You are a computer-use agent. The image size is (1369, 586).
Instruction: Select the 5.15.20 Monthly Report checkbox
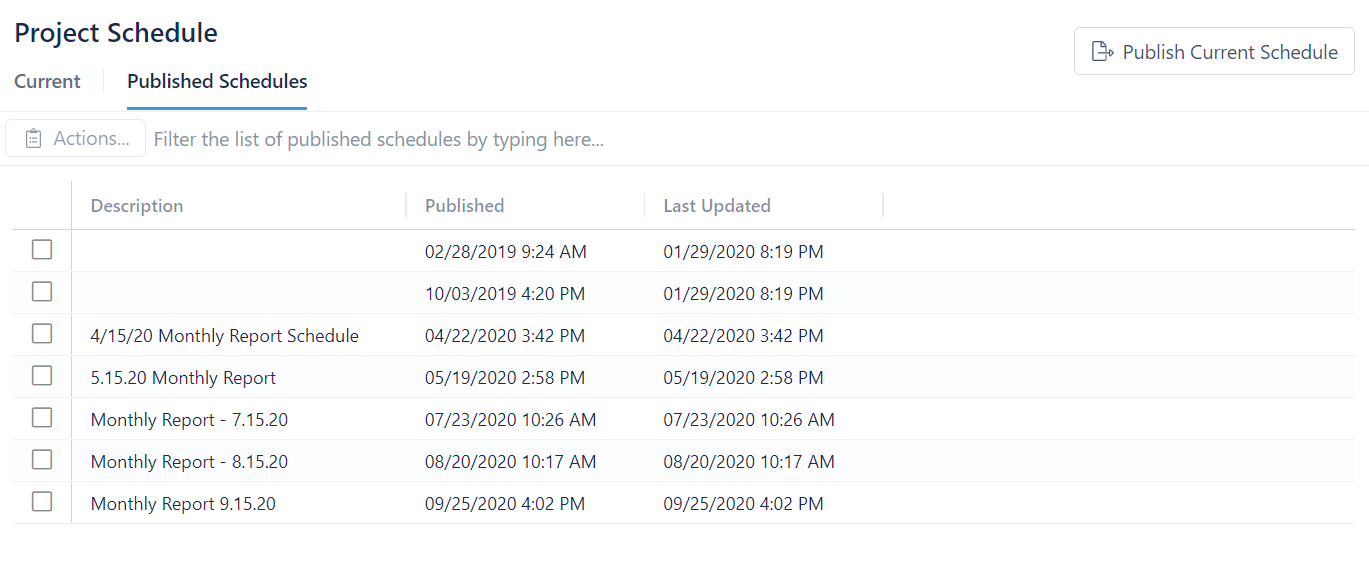coord(42,376)
